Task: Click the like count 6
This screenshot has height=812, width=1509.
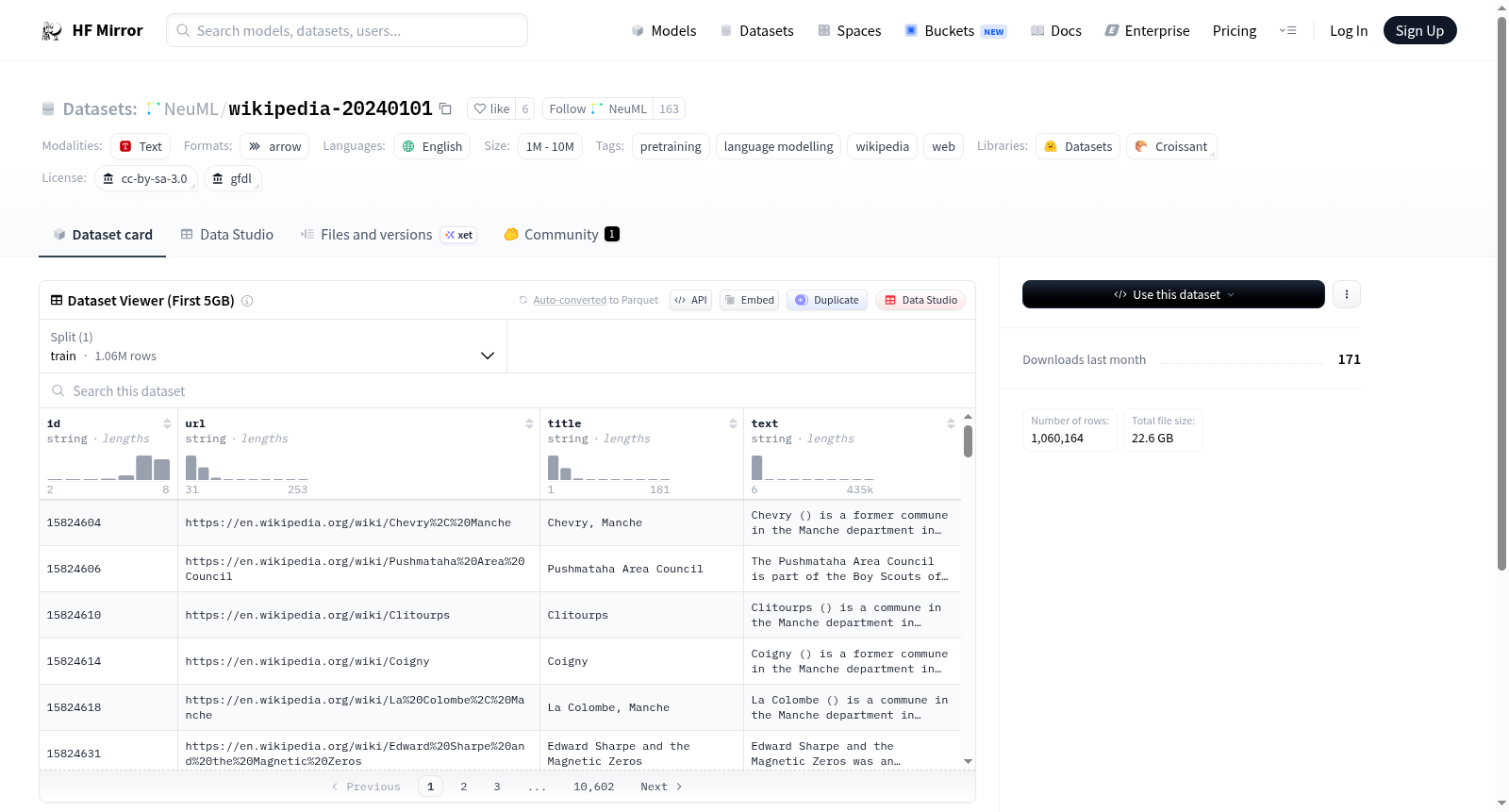Action: click(525, 108)
